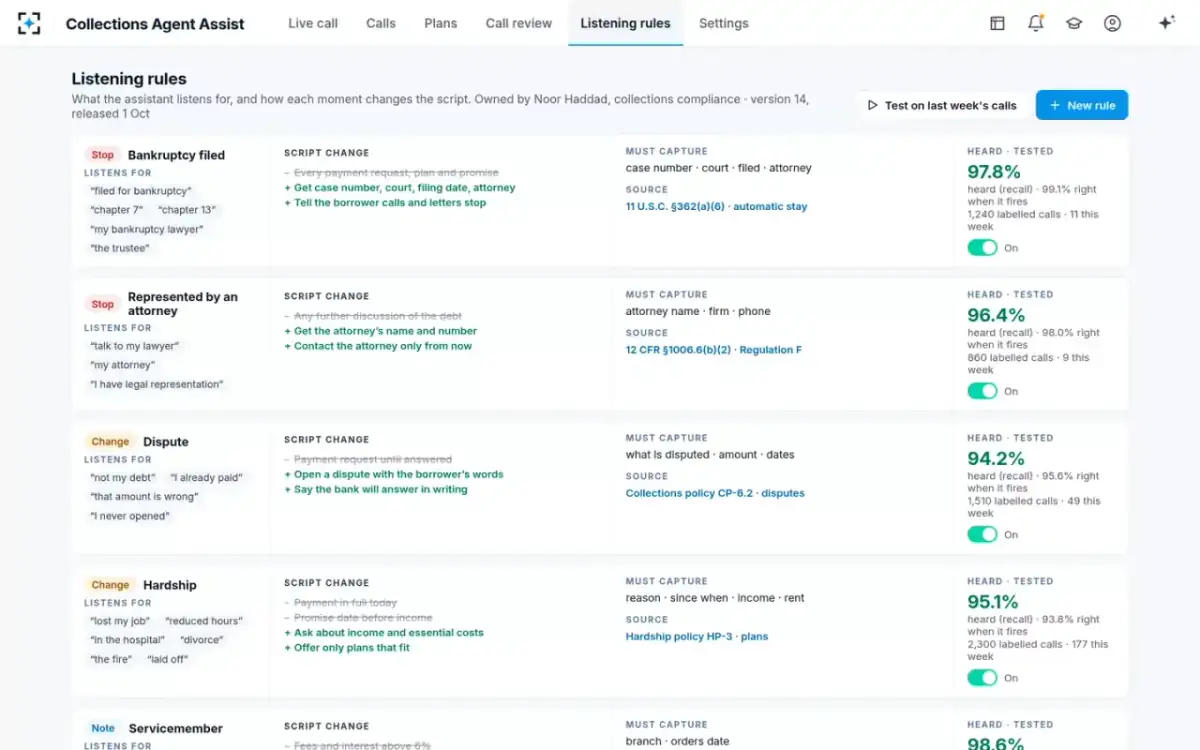Open the user account icon
This screenshot has width=1200, height=750.
(1112, 23)
